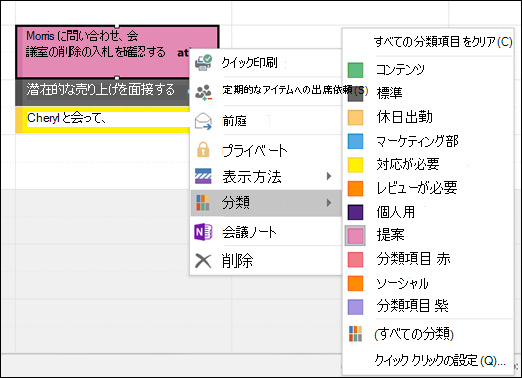The image size is (522, 378).
Task: Select 分類項目 赤 category label
Action: click(x=413, y=259)
